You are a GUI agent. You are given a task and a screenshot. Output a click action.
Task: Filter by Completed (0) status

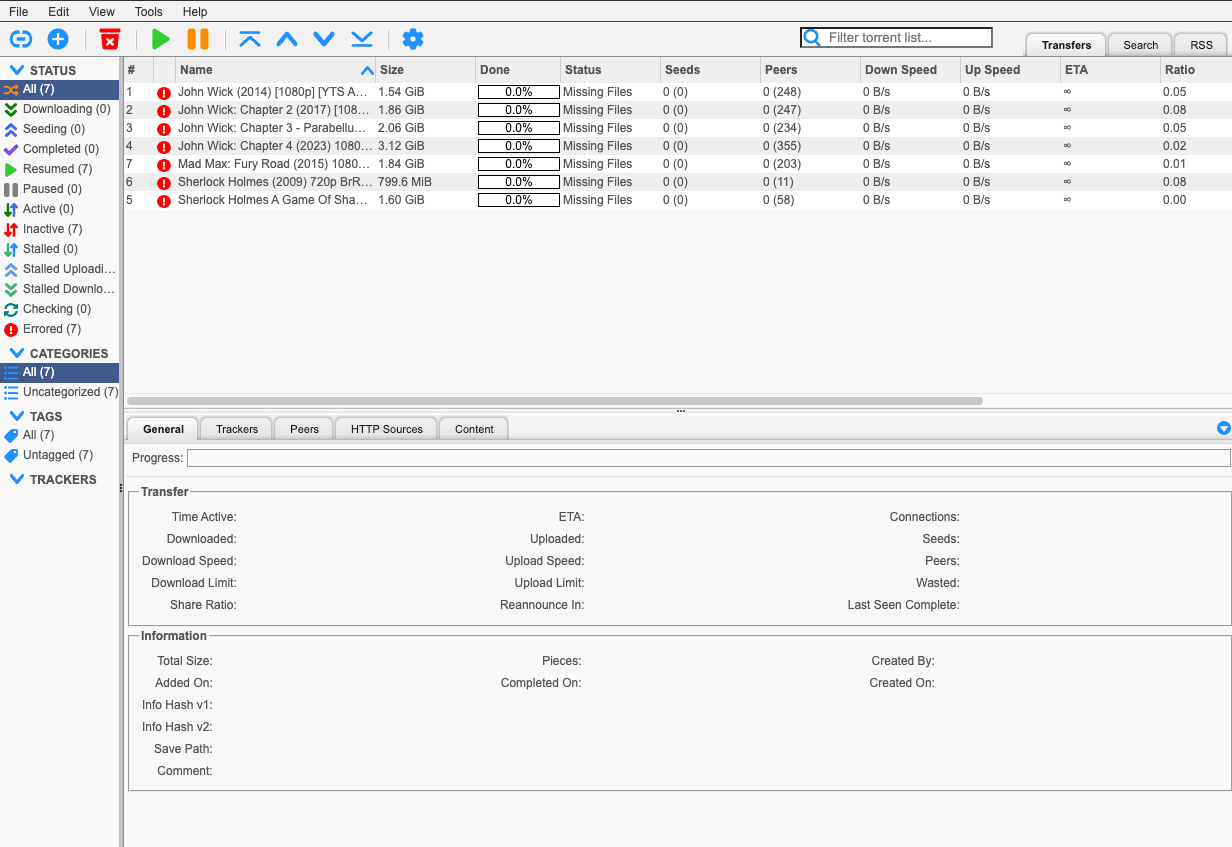pos(60,149)
